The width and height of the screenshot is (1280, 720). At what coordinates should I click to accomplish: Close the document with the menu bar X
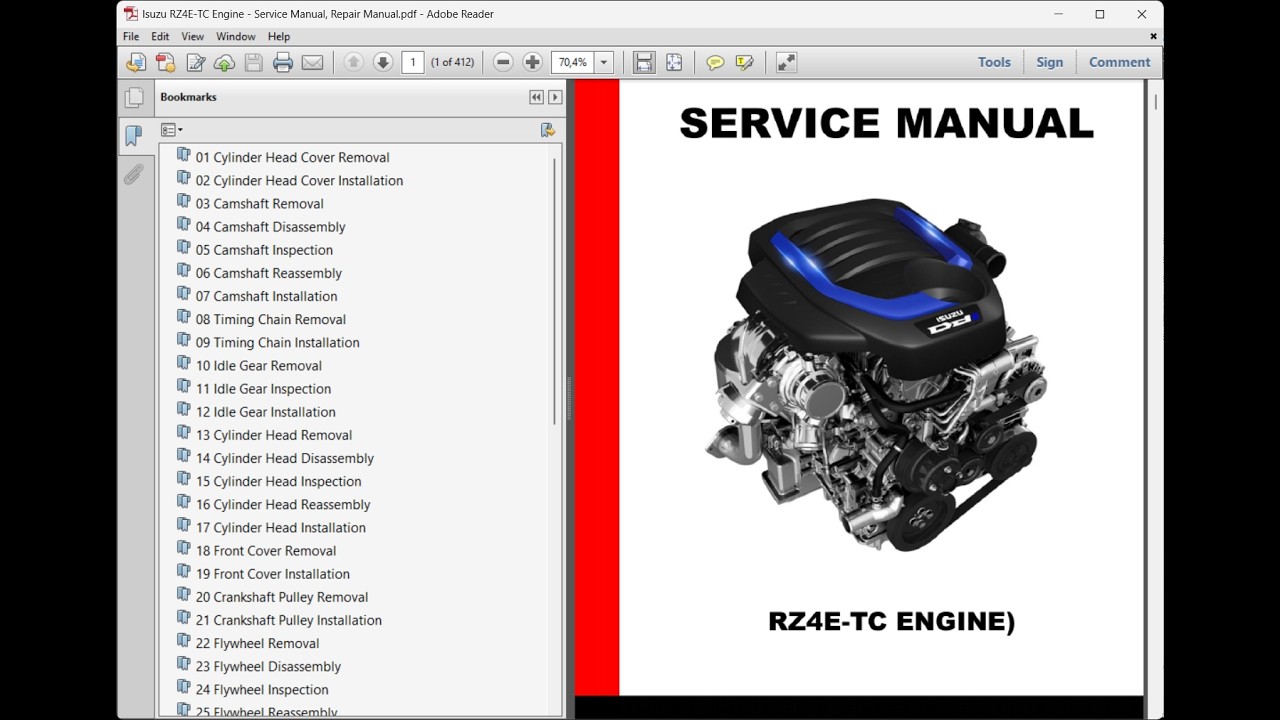(1153, 36)
